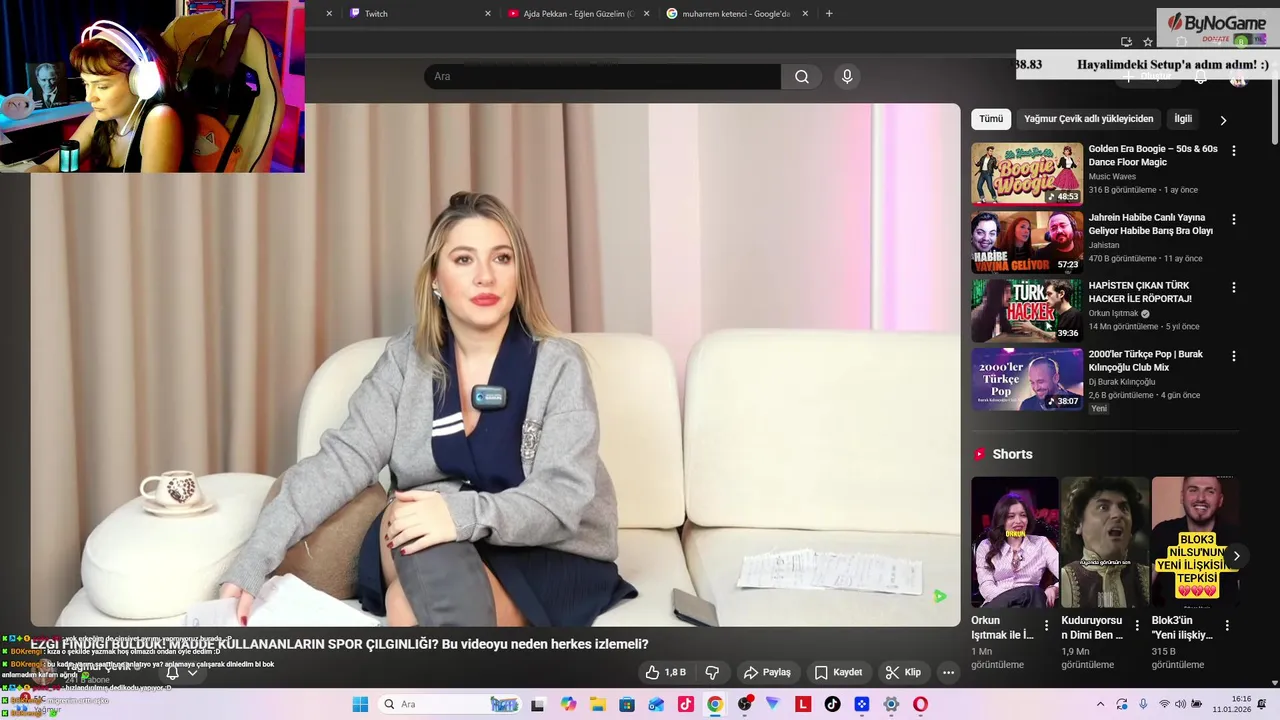Click the microphone icon in system tray
The width and height of the screenshot is (1280, 720).
point(1143,704)
